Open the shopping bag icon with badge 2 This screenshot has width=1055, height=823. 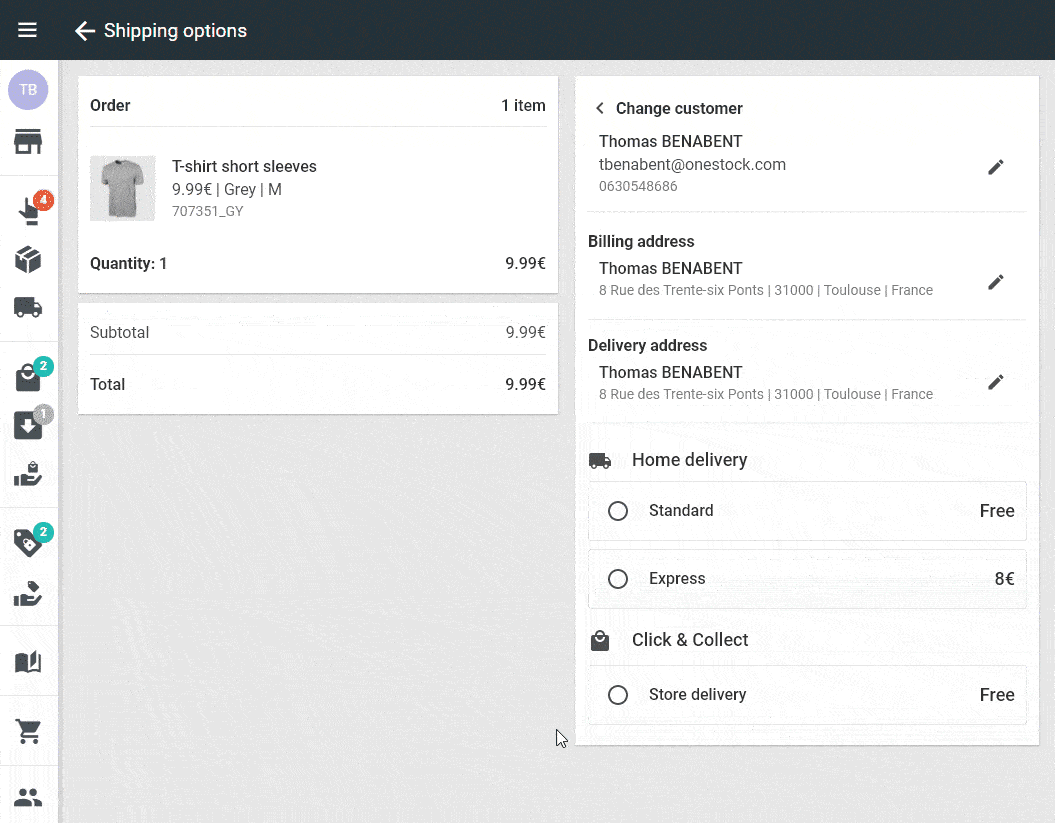(28, 378)
